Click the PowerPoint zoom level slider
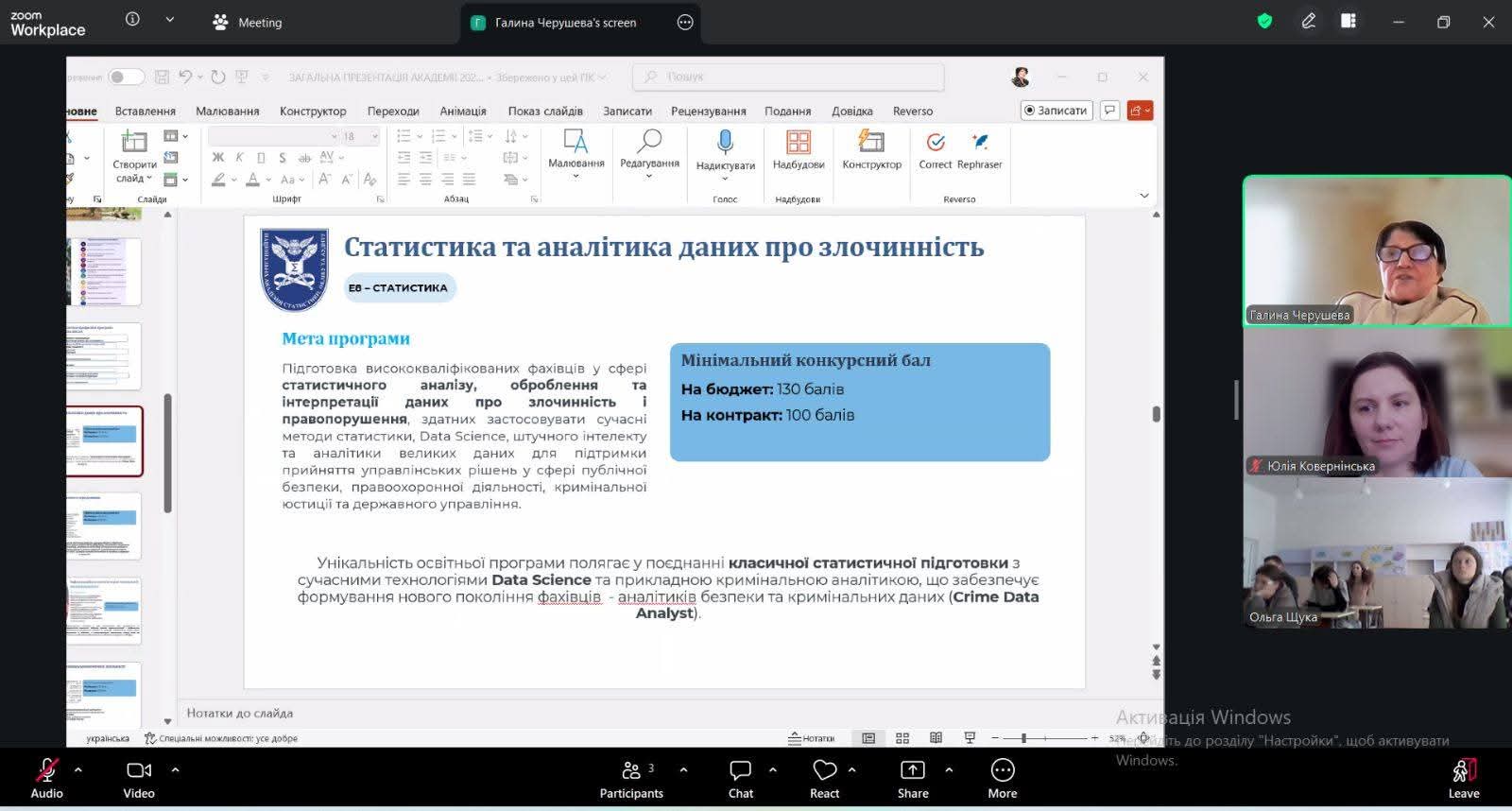1512x811 pixels. click(1024, 738)
